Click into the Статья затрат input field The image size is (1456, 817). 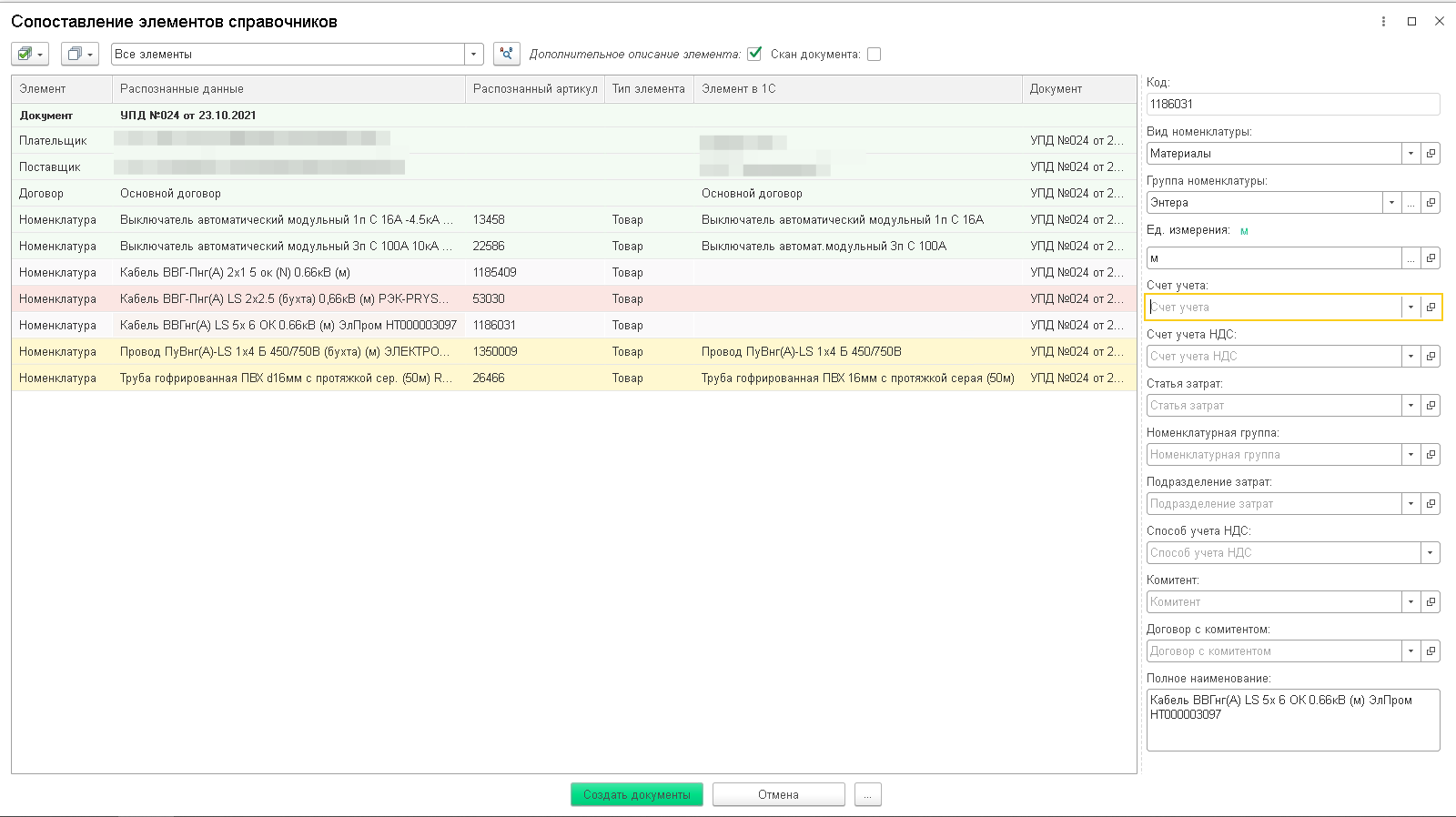pos(1274,406)
